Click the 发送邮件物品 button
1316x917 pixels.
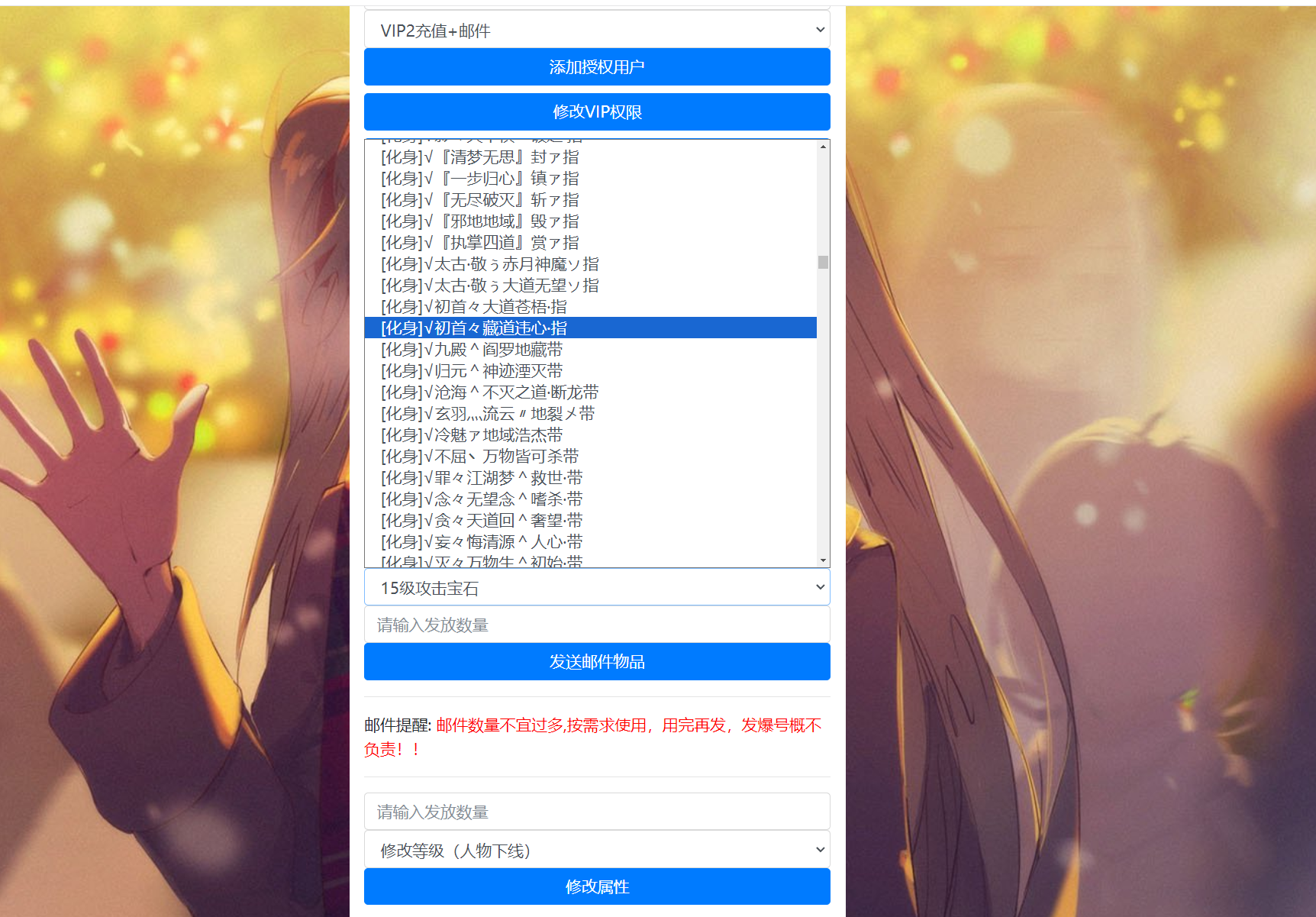[x=596, y=662]
